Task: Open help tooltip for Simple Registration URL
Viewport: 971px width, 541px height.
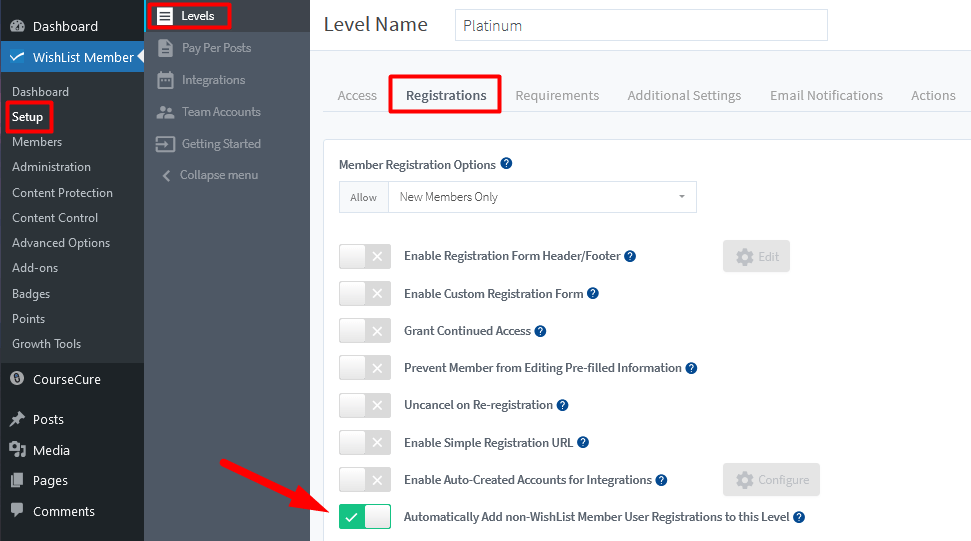Action: (x=583, y=443)
